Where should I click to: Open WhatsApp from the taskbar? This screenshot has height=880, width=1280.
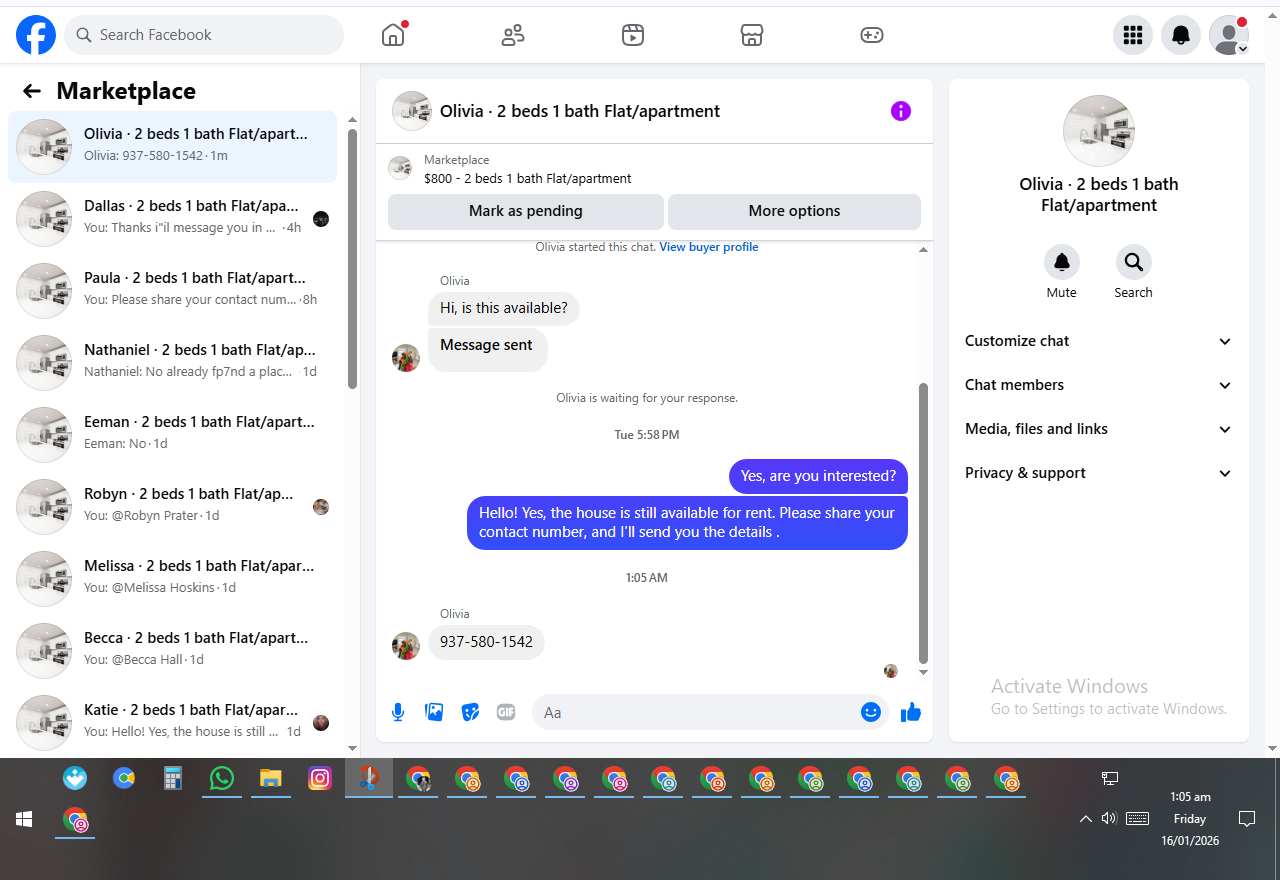[222, 778]
